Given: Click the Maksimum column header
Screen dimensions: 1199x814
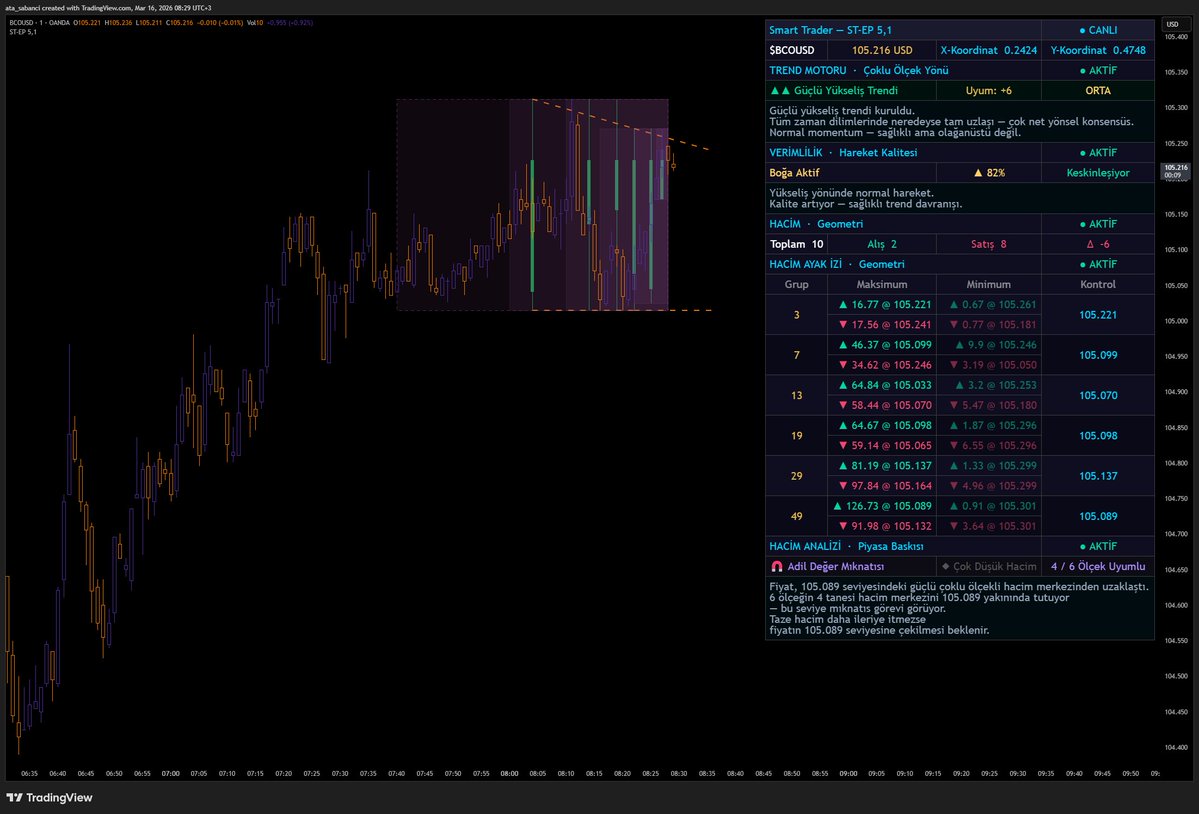Looking at the screenshot, I should coord(882,284).
